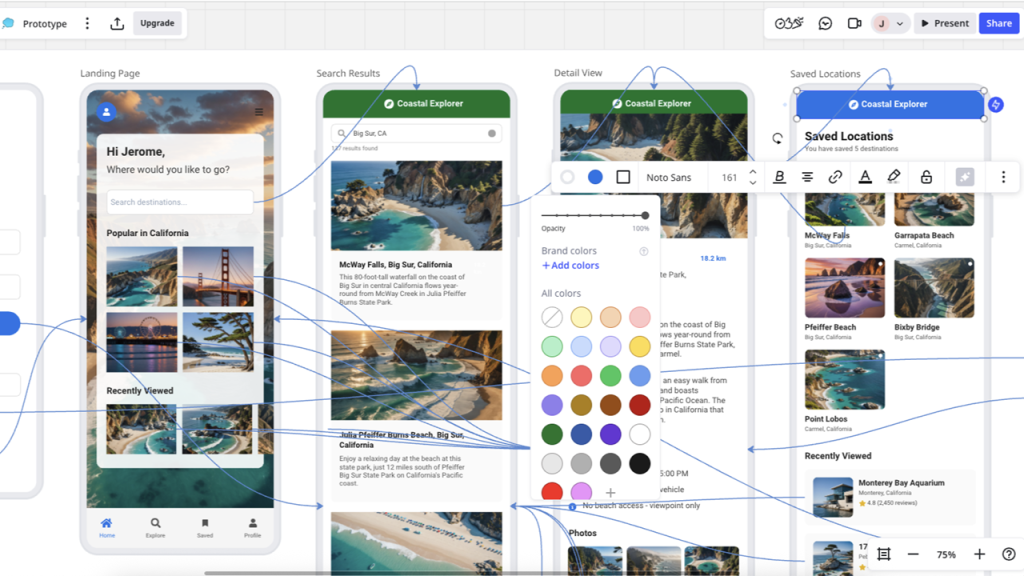
Task: Open help question mark icon
Action: pos(1008,554)
